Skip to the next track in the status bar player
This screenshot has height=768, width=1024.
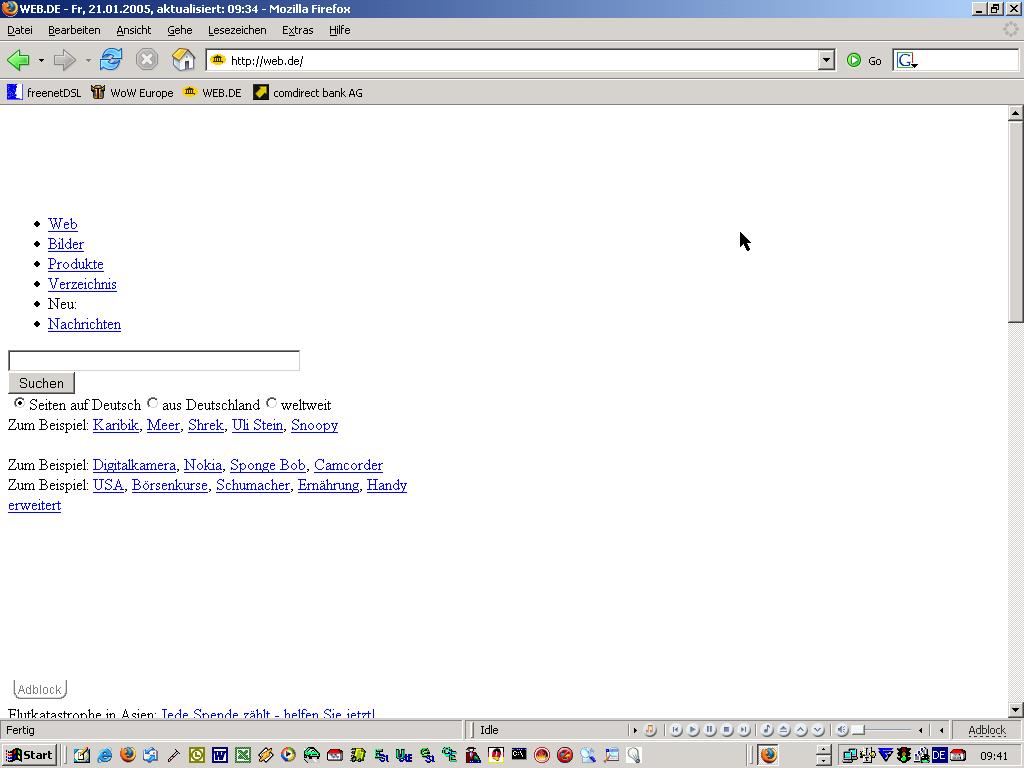point(744,730)
